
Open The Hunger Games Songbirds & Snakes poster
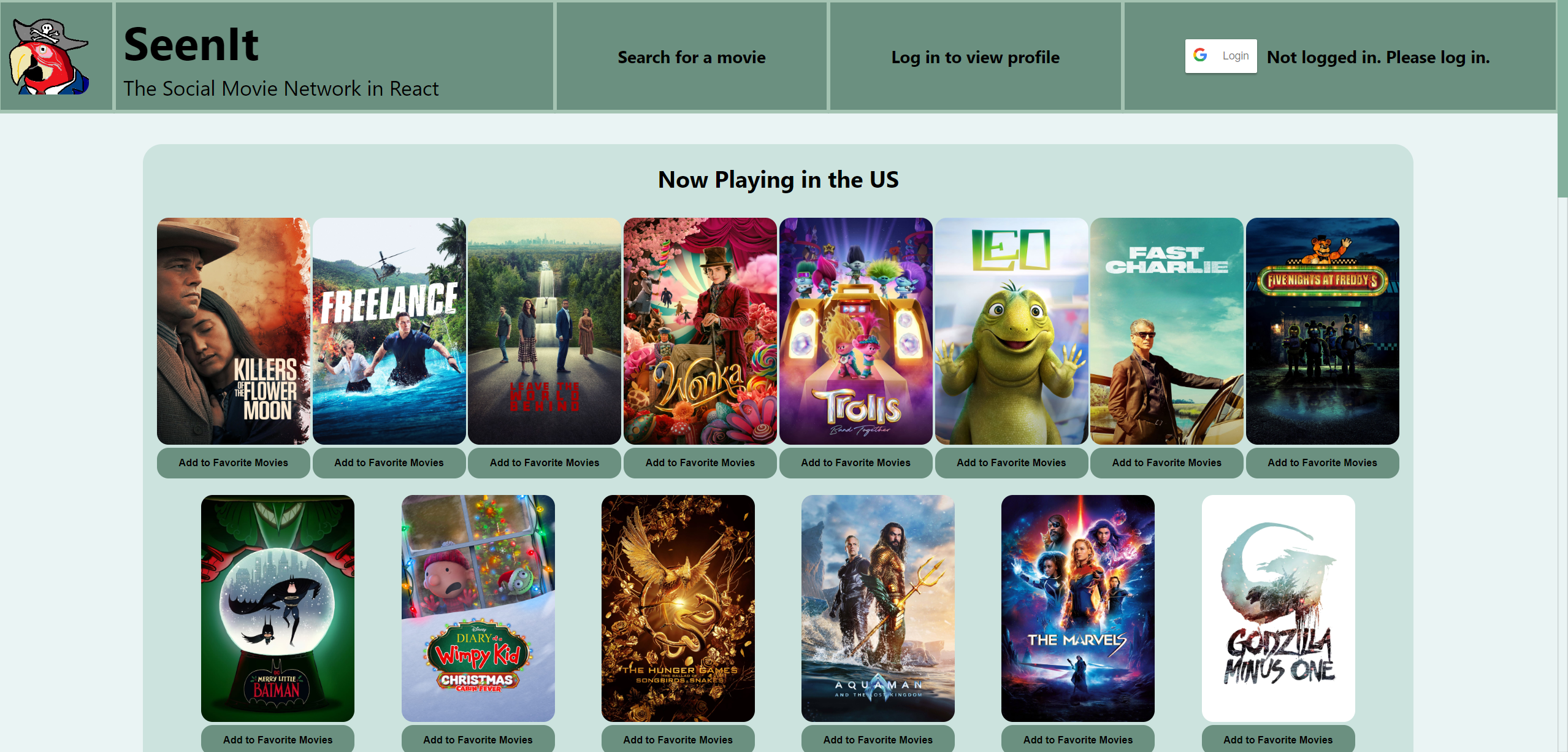[678, 608]
